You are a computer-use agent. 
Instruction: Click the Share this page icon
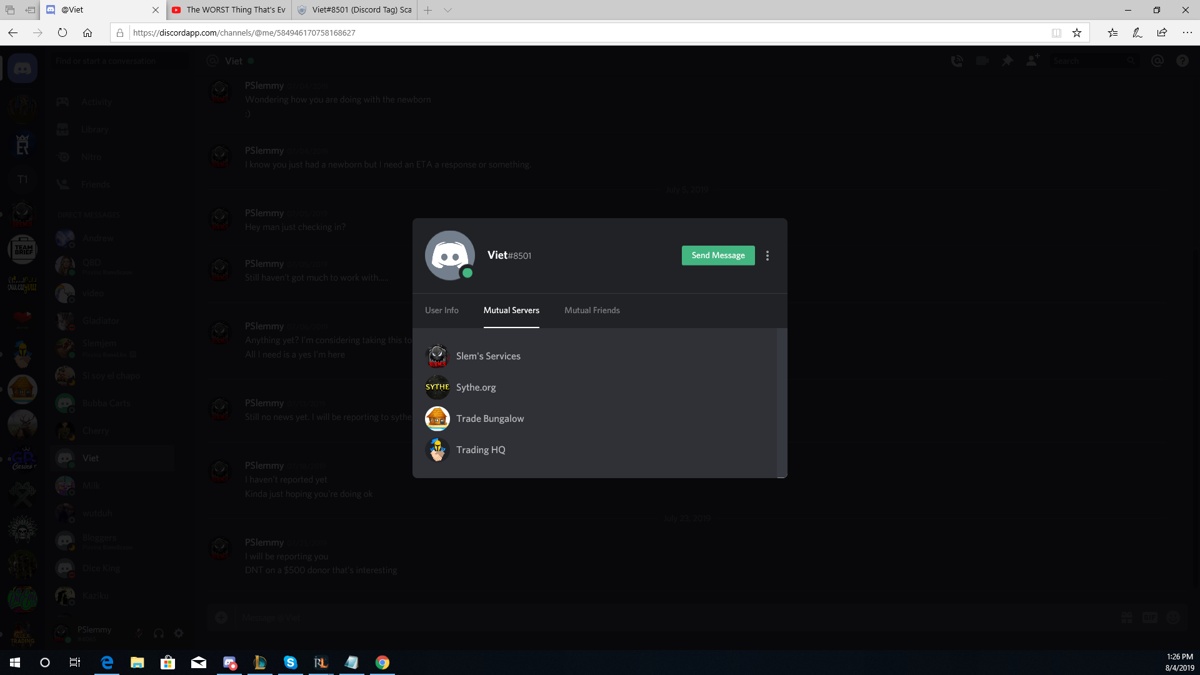[x=1162, y=33]
